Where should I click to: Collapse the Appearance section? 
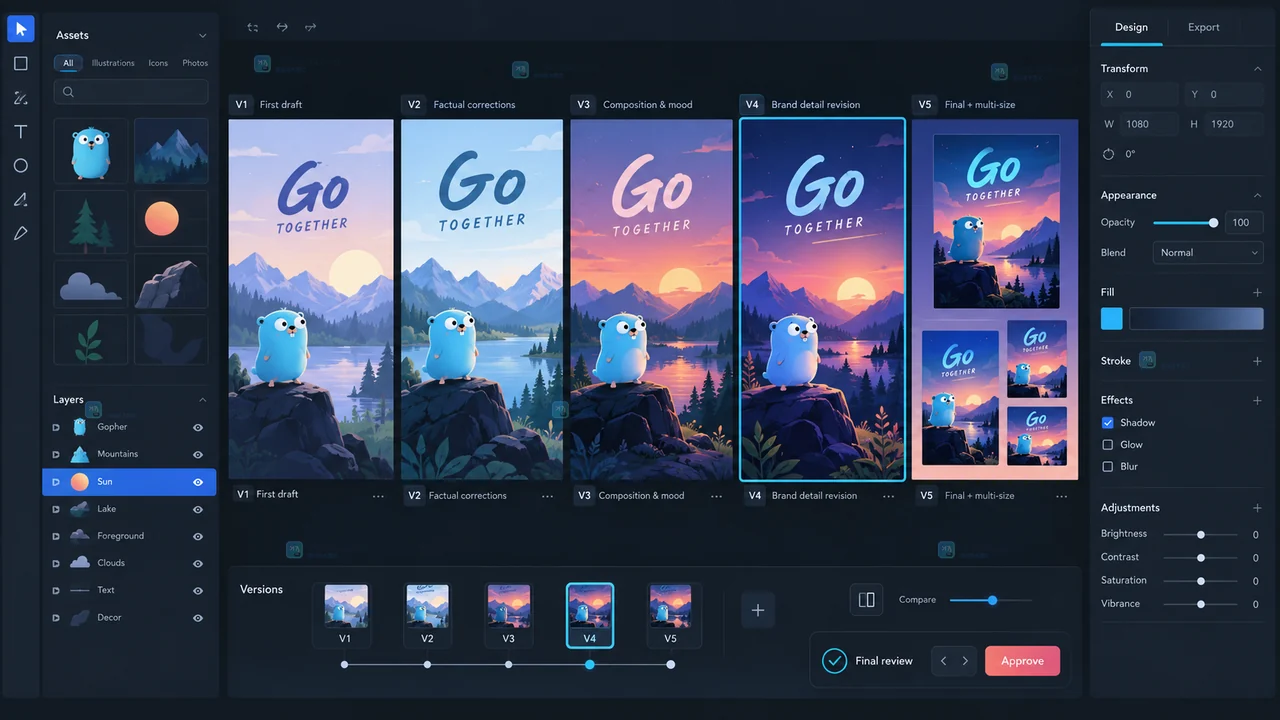pos(1257,196)
